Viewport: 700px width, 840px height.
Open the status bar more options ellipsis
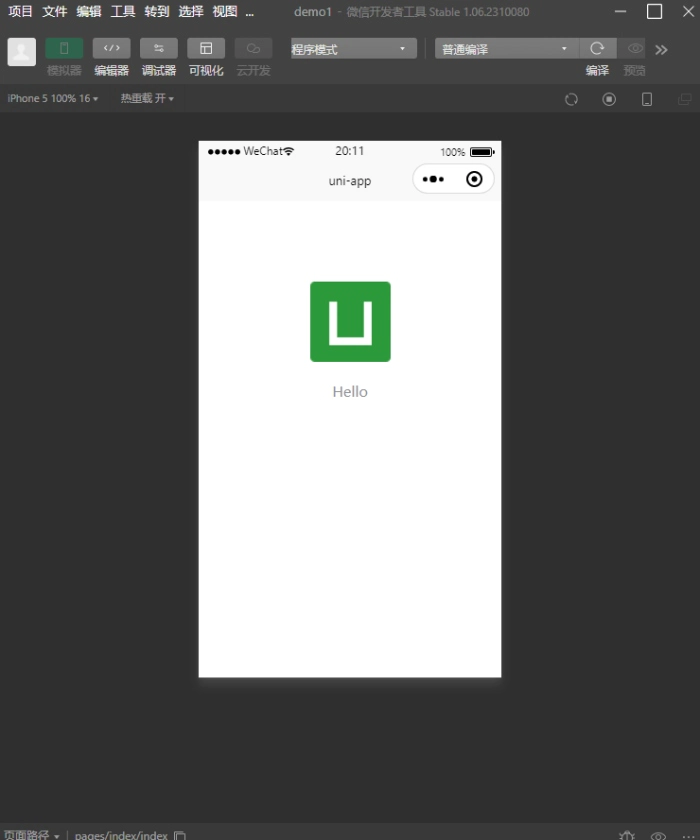point(688,836)
